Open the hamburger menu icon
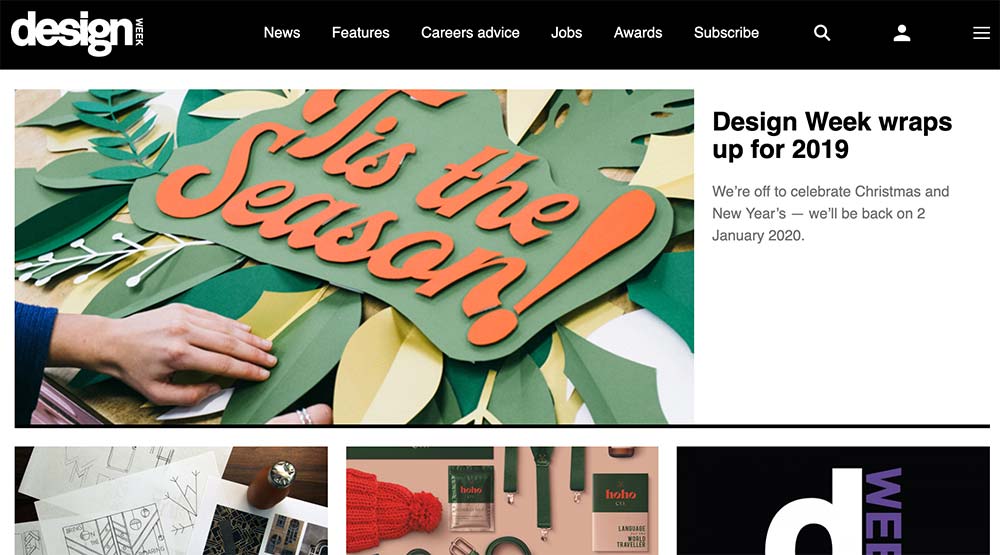The image size is (1000, 555). [x=982, y=33]
